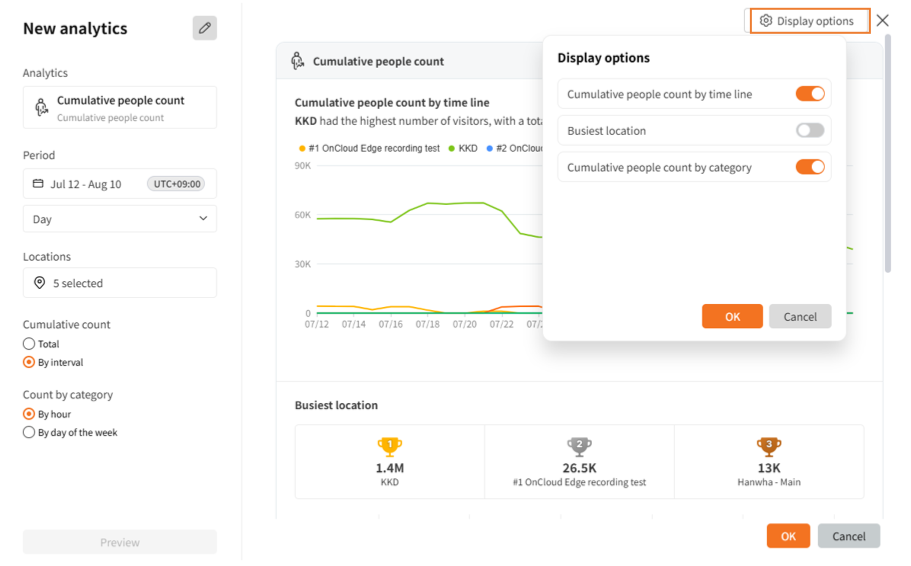Click OK in Display options popup
The height and width of the screenshot is (566, 911).
pyautogui.click(x=732, y=316)
